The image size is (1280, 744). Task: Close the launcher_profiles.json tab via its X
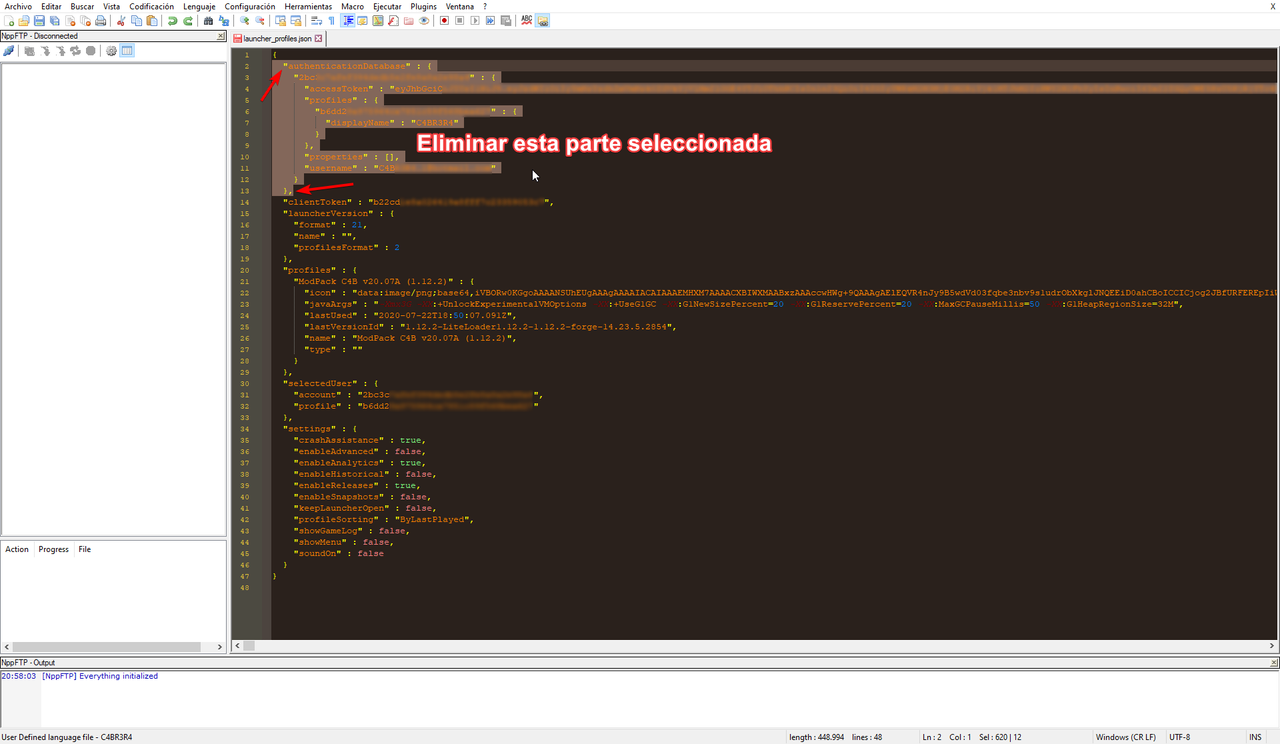pyautogui.click(x=319, y=38)
